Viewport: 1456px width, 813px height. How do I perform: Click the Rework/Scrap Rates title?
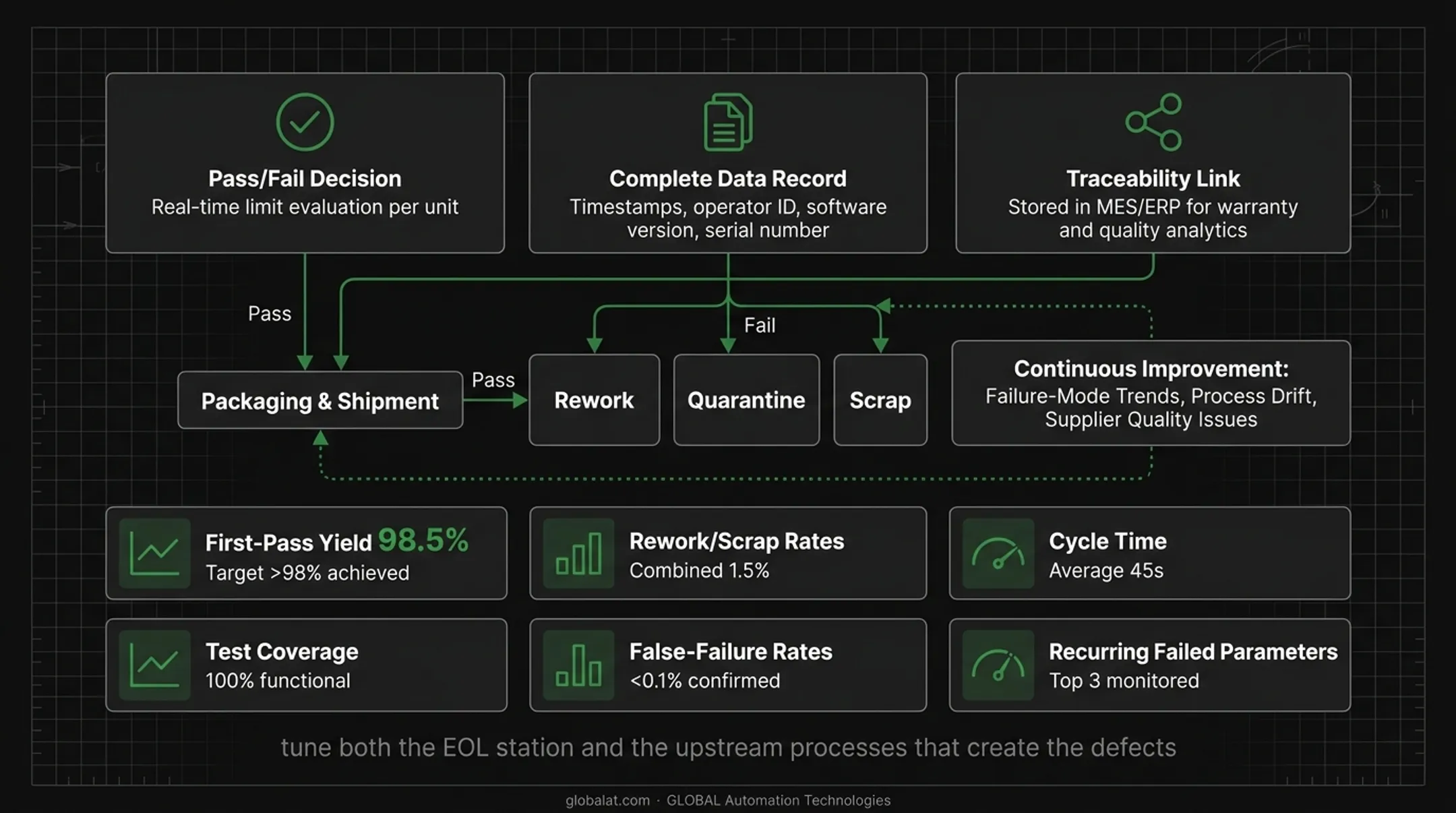point(736,541)
